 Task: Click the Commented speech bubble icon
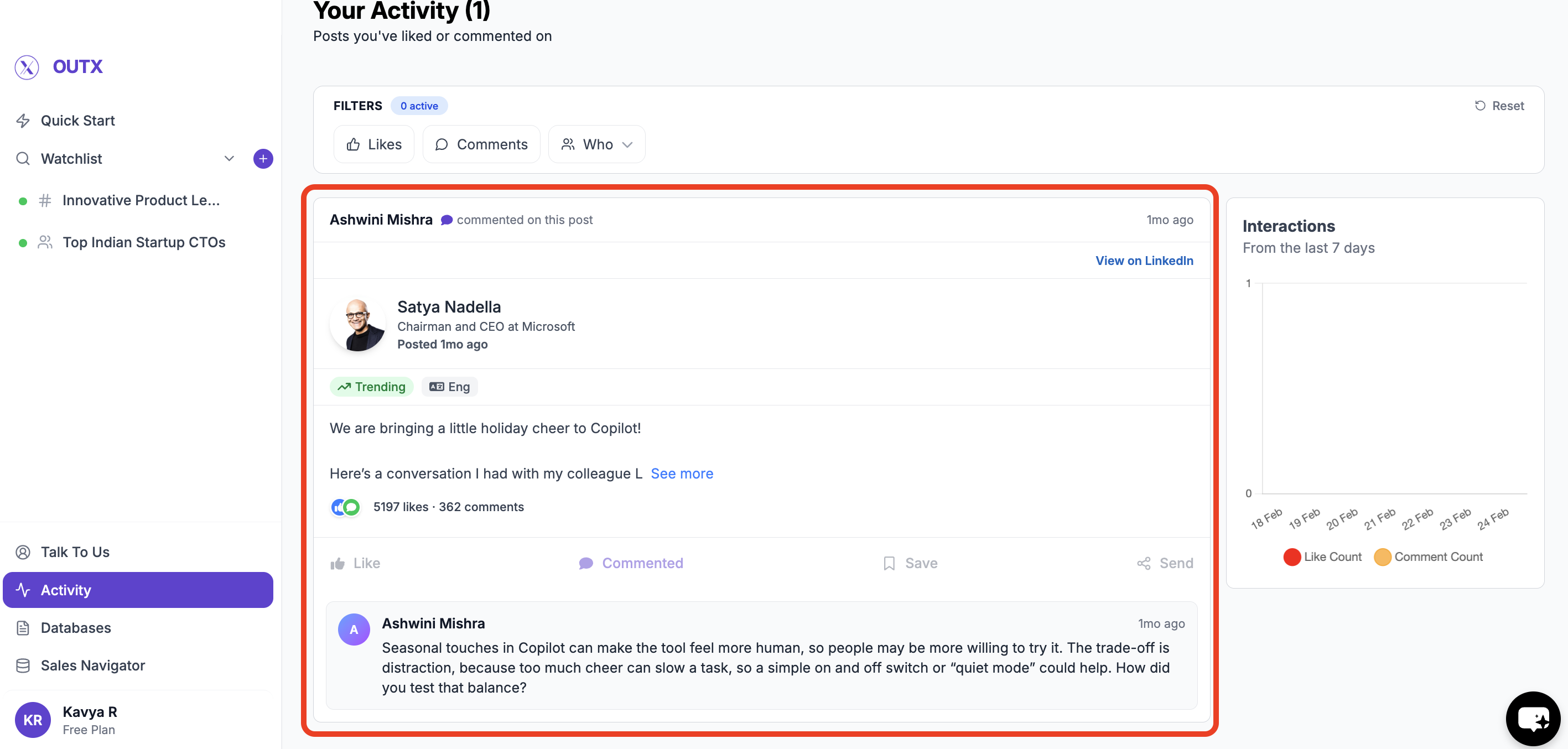[585, 564]
